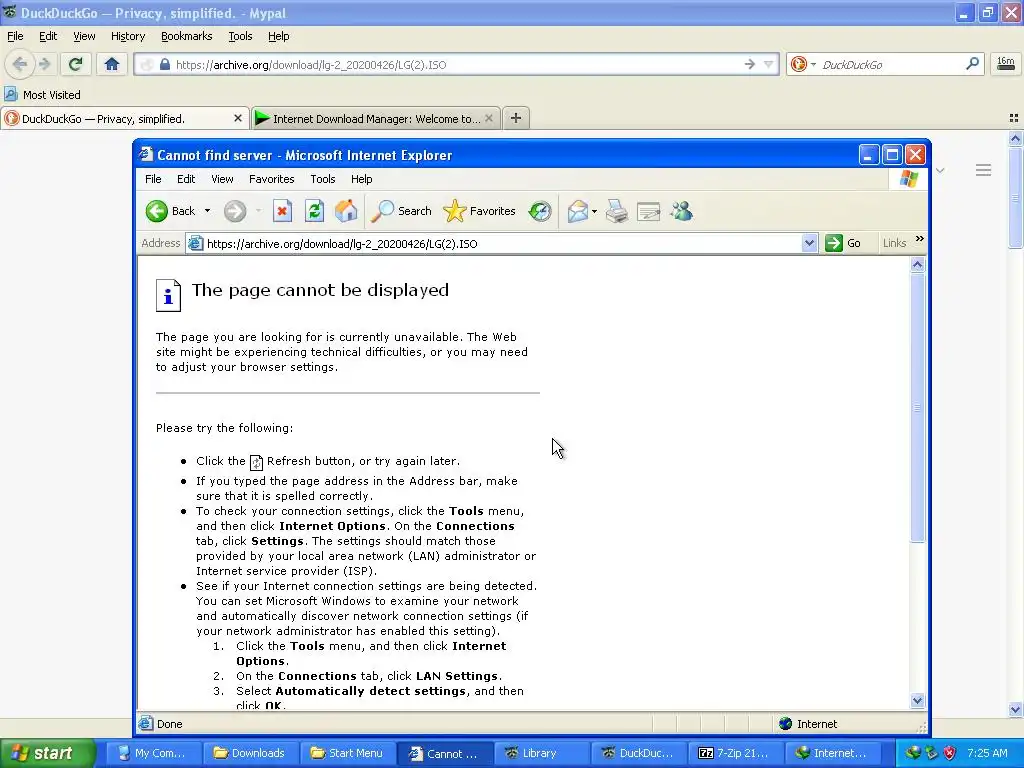The height and width of the screenshot is (768, 1024).
Task: Click the go arrow in Mypal URL bar
Action: [750, 64]
